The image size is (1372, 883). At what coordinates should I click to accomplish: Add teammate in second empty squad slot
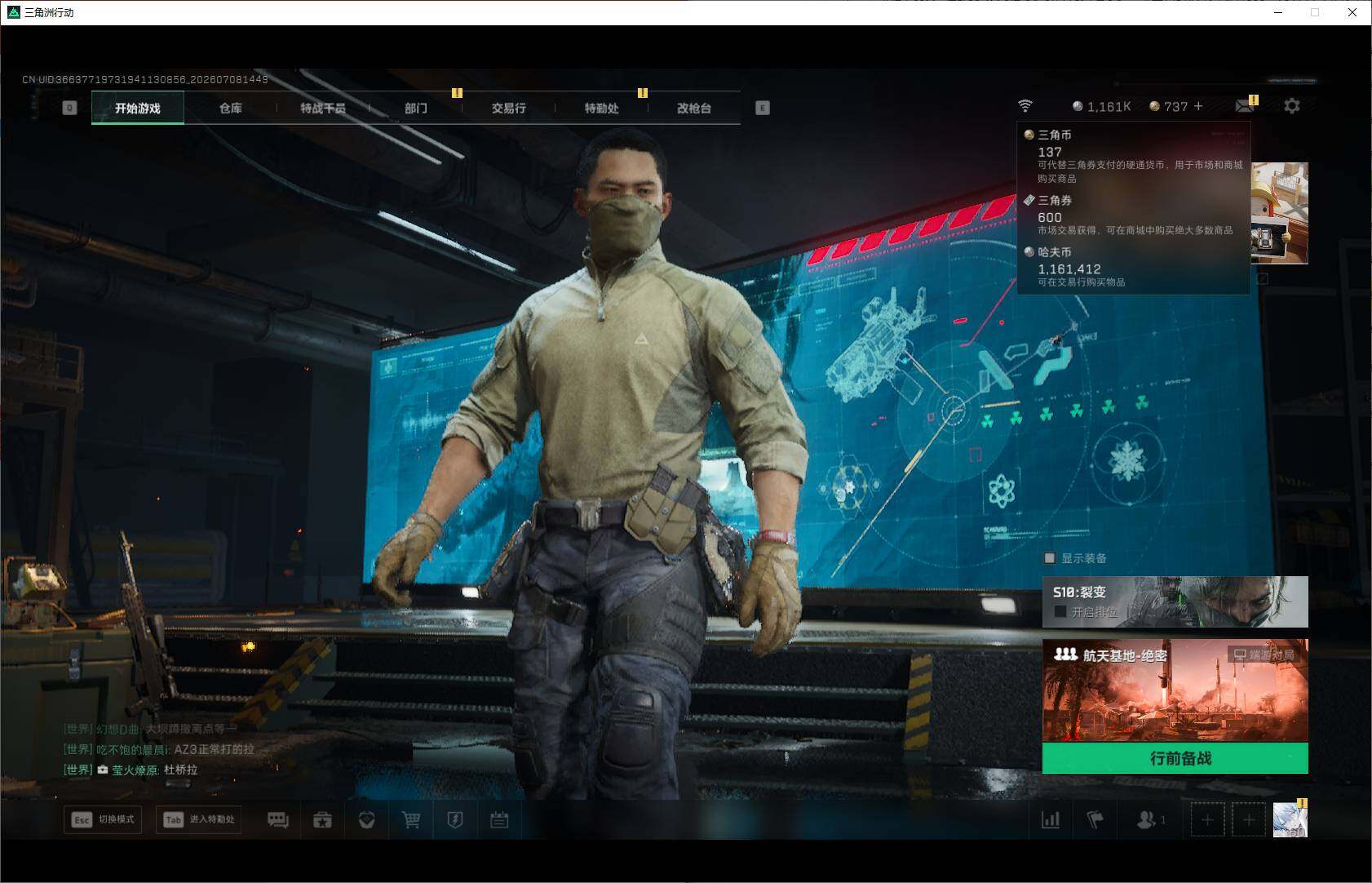(1249, 820)
